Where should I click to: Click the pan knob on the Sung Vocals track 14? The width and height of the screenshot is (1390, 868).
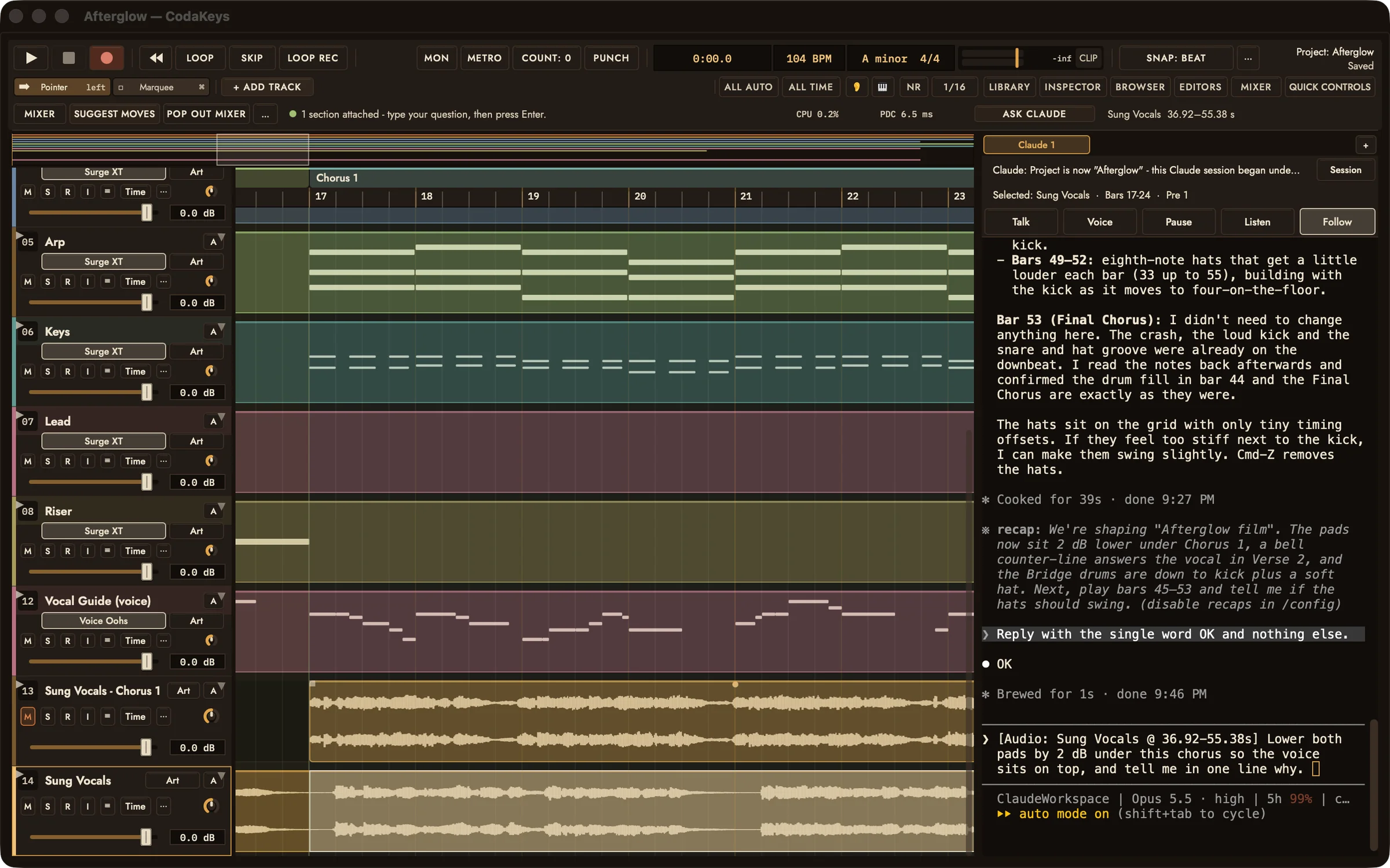210,806
